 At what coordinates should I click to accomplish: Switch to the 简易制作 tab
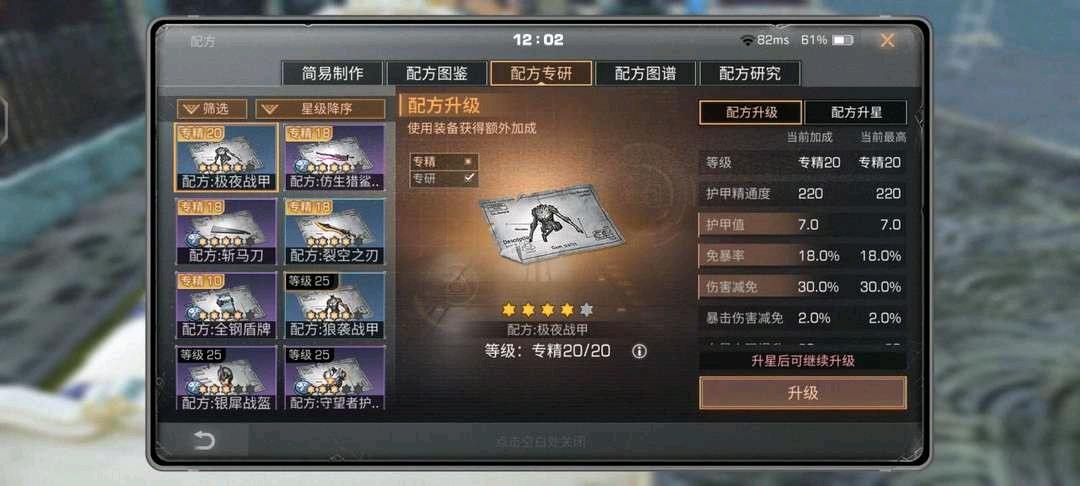pyautogui.click(x=332, y=74)
